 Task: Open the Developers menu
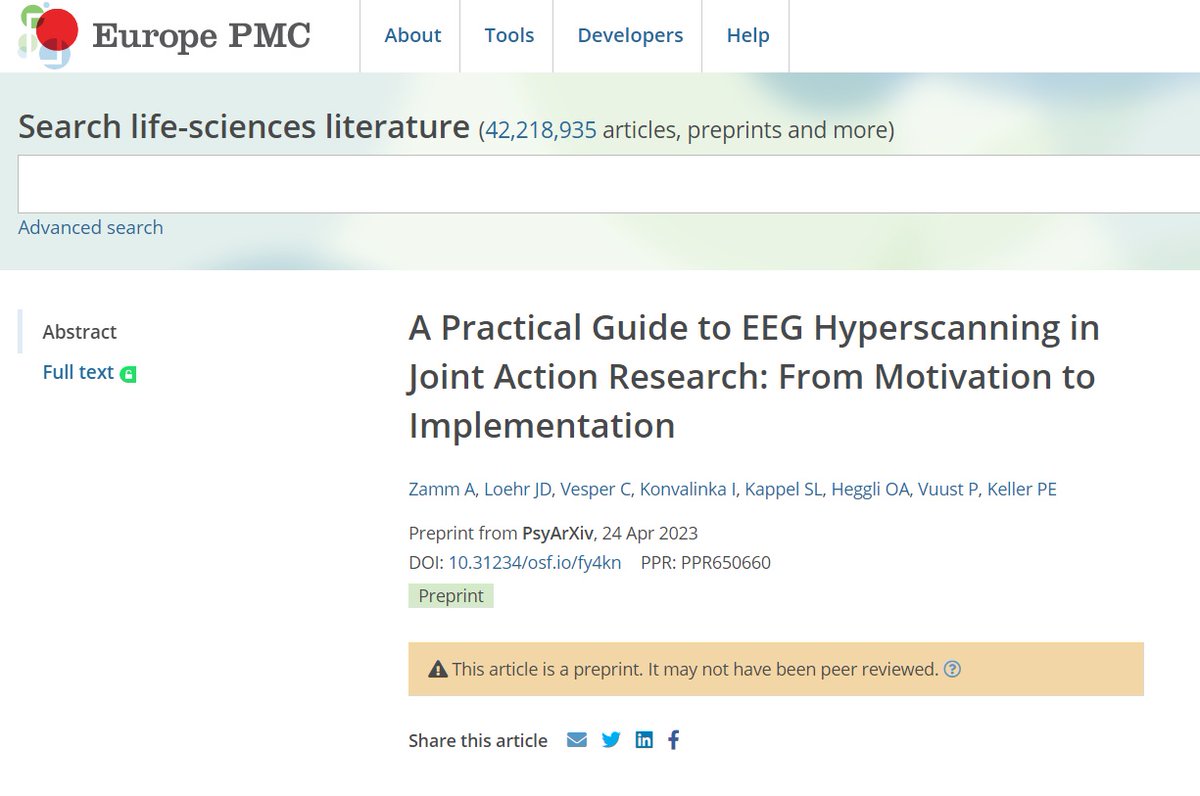pos(630,35)
